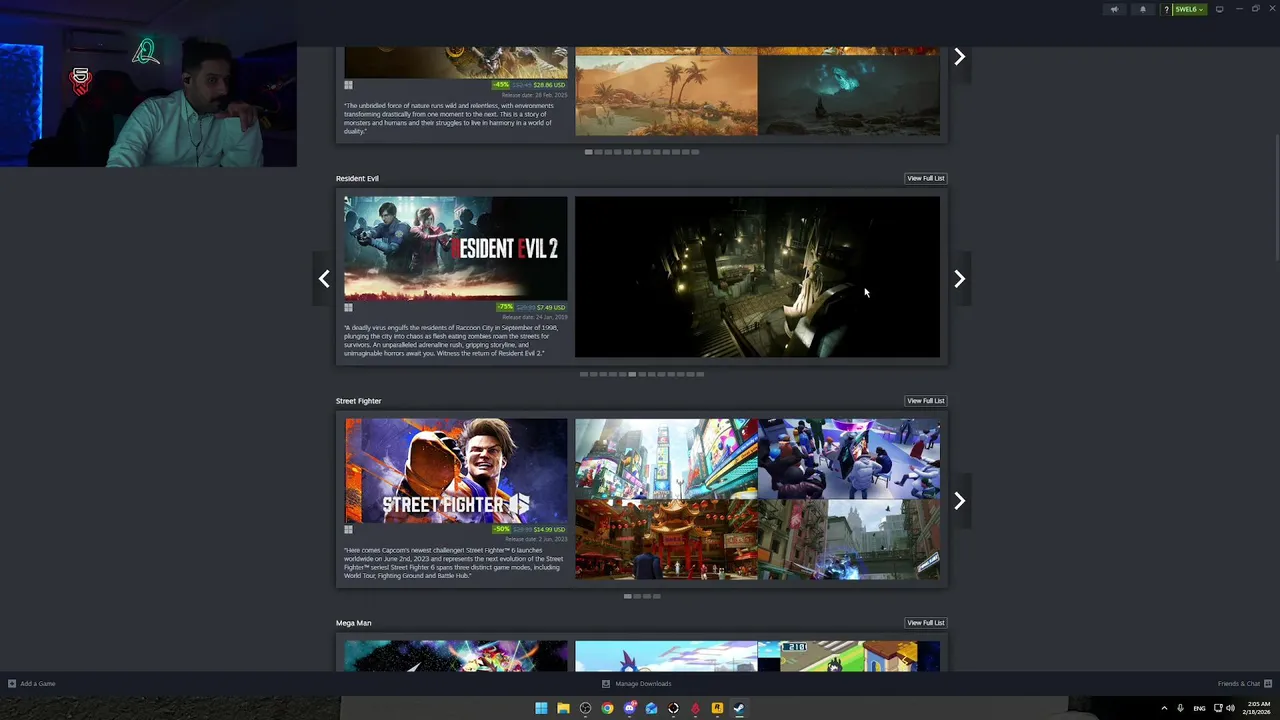Open the notifications bell
The image size is (1280, 720).
1143,9
